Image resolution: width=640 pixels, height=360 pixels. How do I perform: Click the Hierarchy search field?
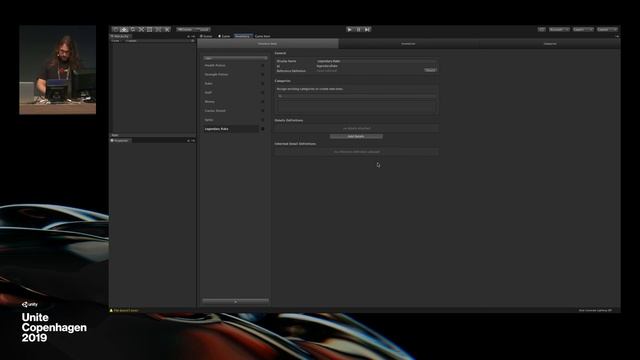159,40
